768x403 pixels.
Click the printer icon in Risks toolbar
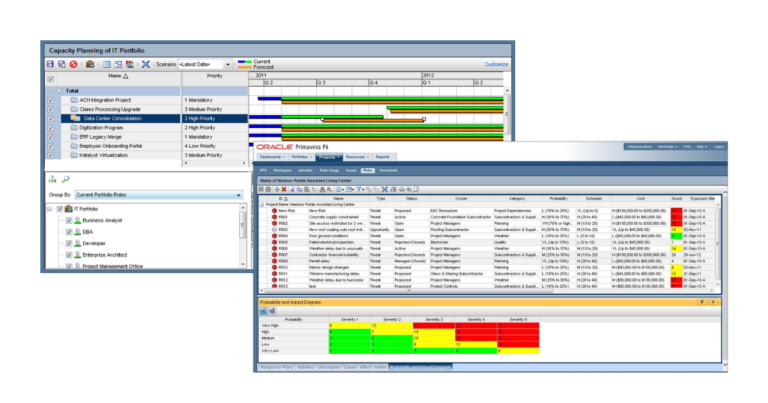(402, 190)
